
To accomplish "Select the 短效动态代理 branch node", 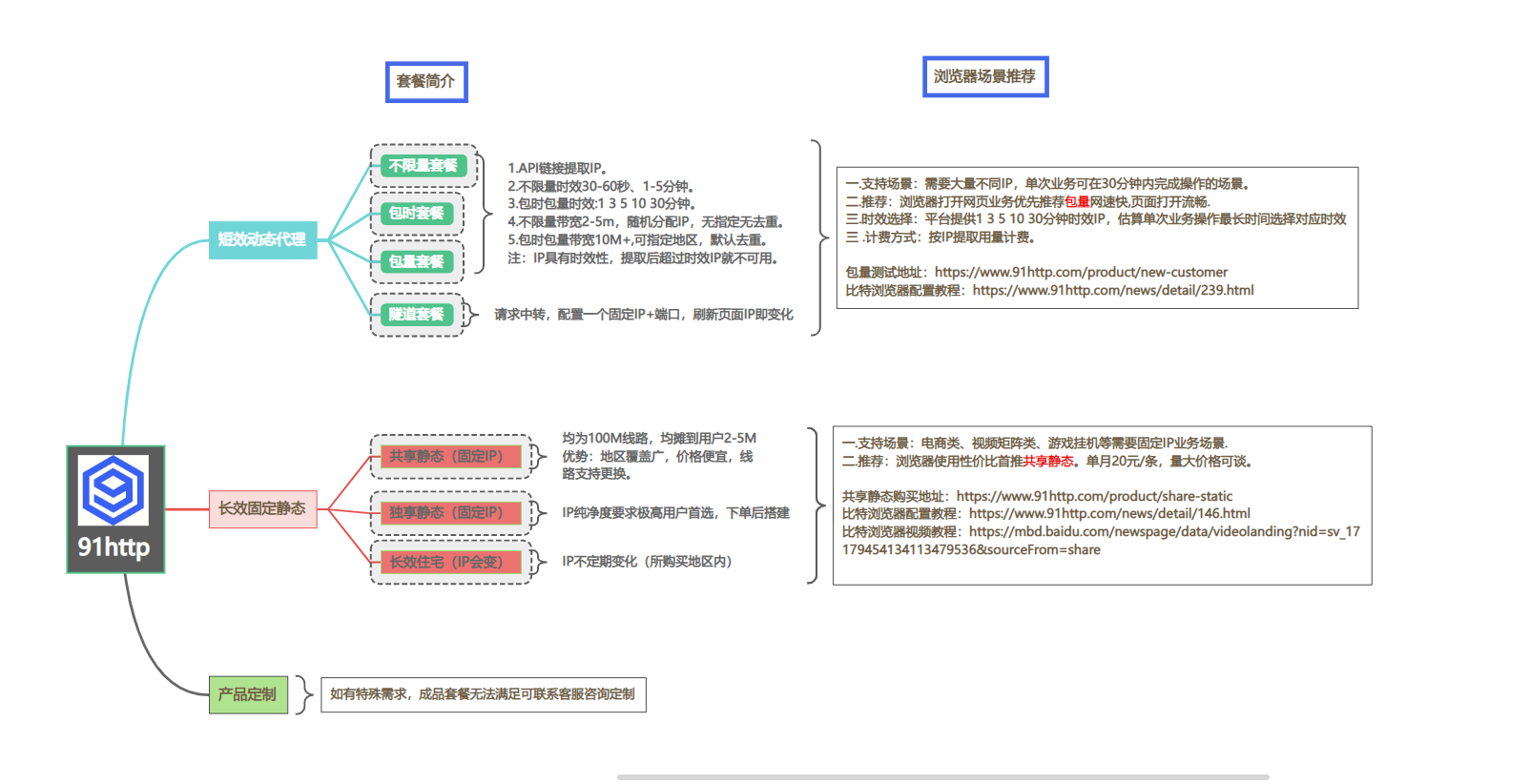I will (x=262, y=239).
